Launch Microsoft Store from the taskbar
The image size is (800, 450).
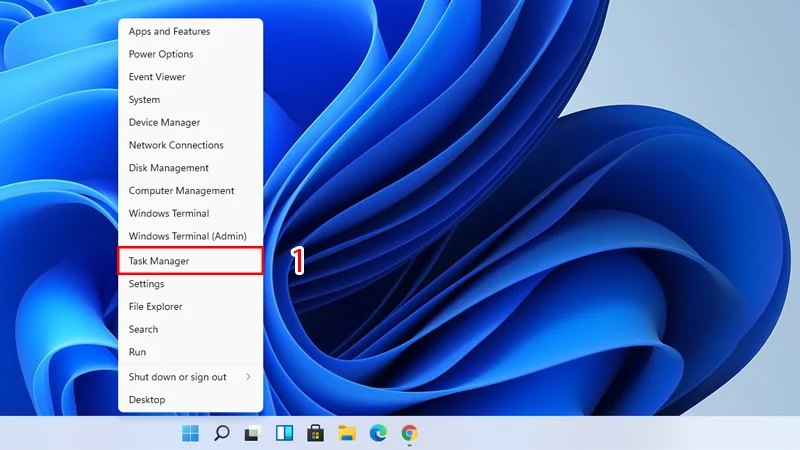(315, 433)
